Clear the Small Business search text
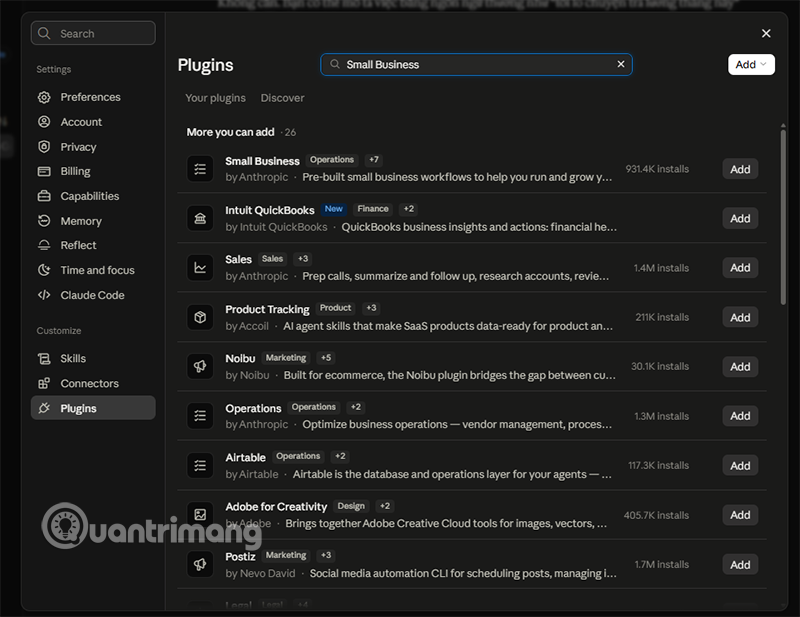Screen dimensions: 800x617 621,64
